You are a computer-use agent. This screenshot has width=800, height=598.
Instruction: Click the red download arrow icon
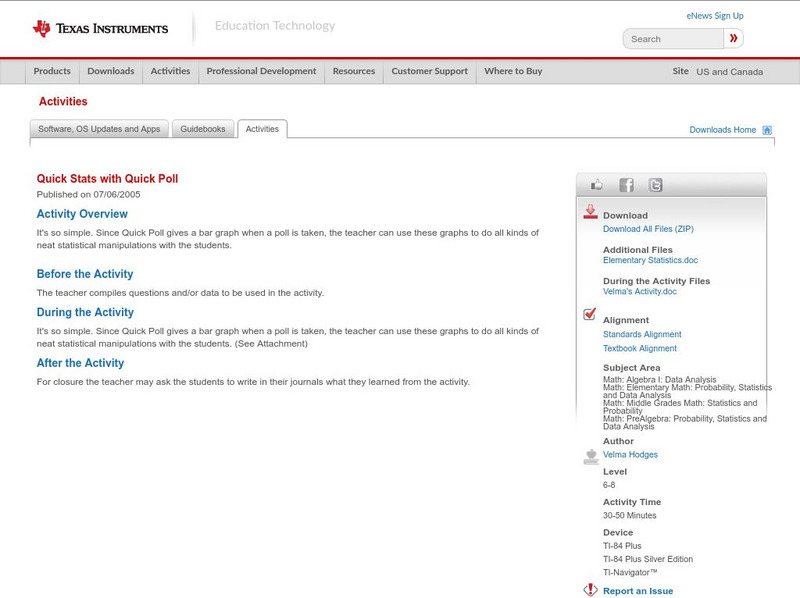590,210
